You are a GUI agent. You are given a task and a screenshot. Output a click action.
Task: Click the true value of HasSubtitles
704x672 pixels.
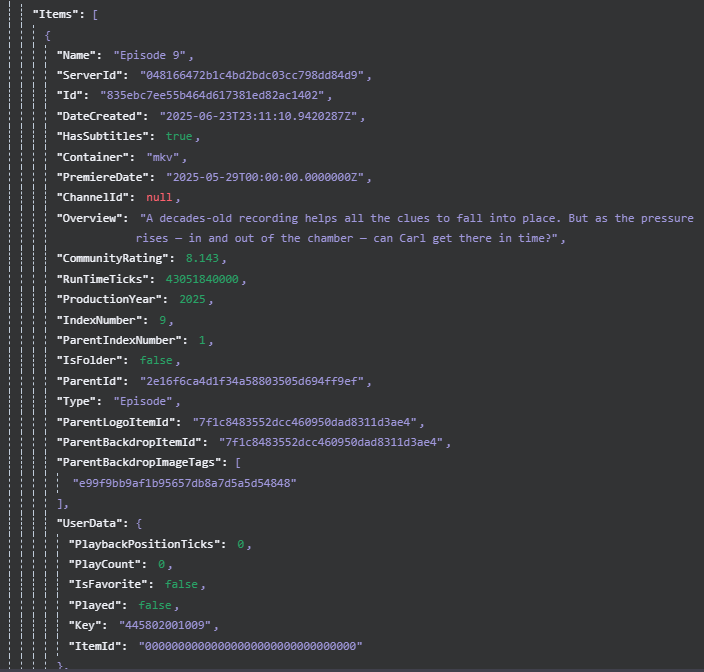click(179, 135)
